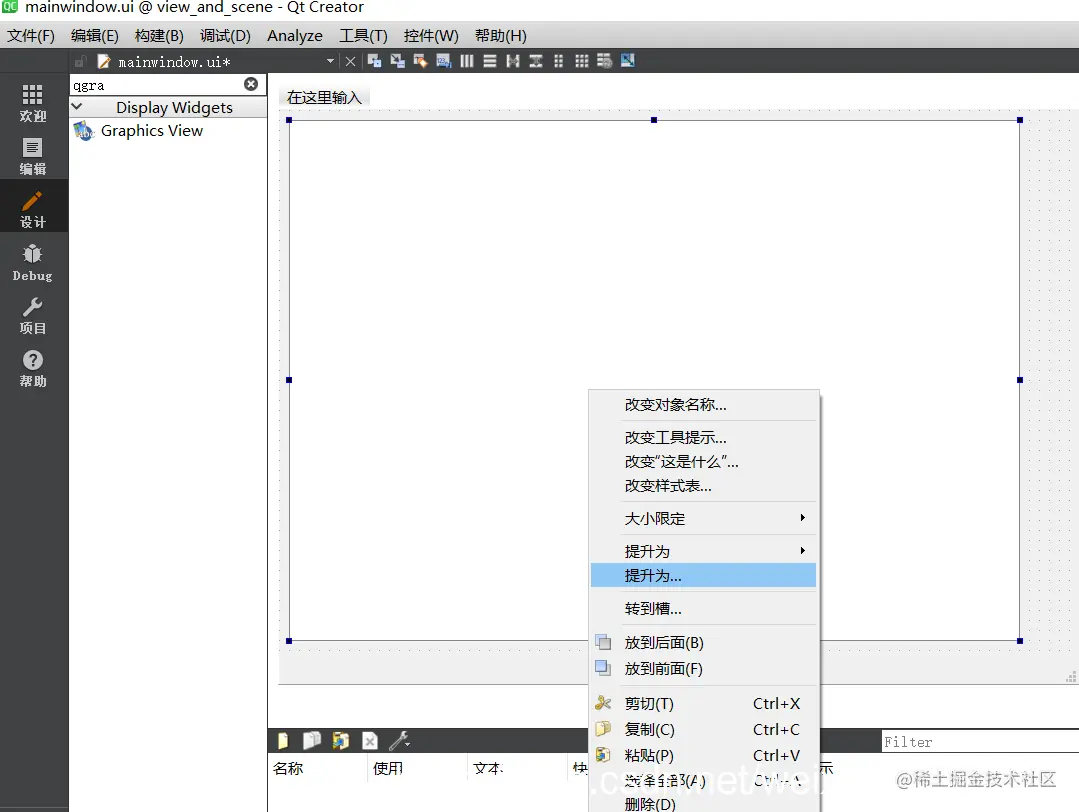The height and width of the screenshot is (812, 1079).
Task: Open the 控件(W) menu
Action: [431, 36]
